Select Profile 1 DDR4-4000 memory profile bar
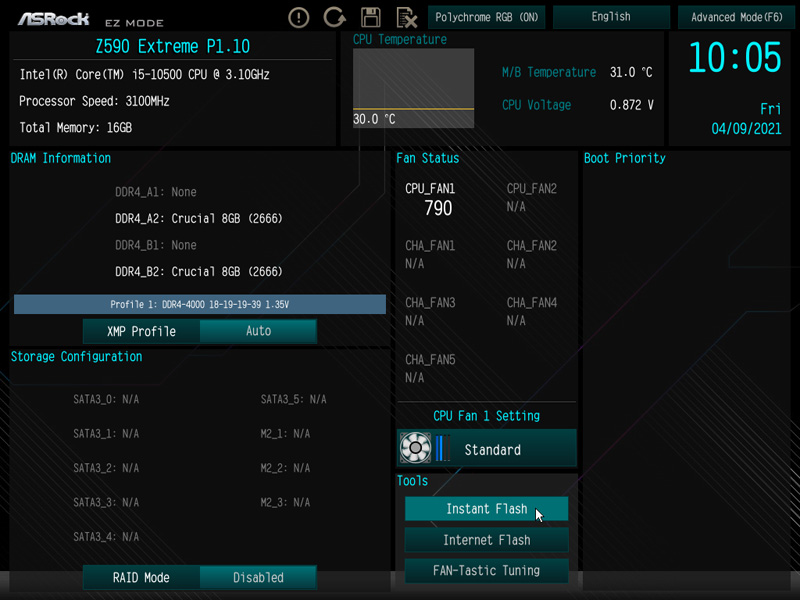 pos(199,305)
